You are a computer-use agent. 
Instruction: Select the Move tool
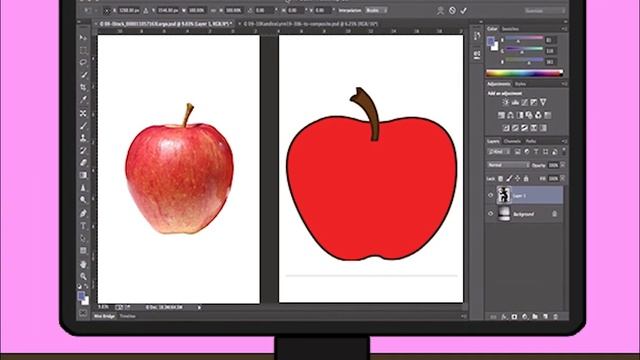pos(83,38)
